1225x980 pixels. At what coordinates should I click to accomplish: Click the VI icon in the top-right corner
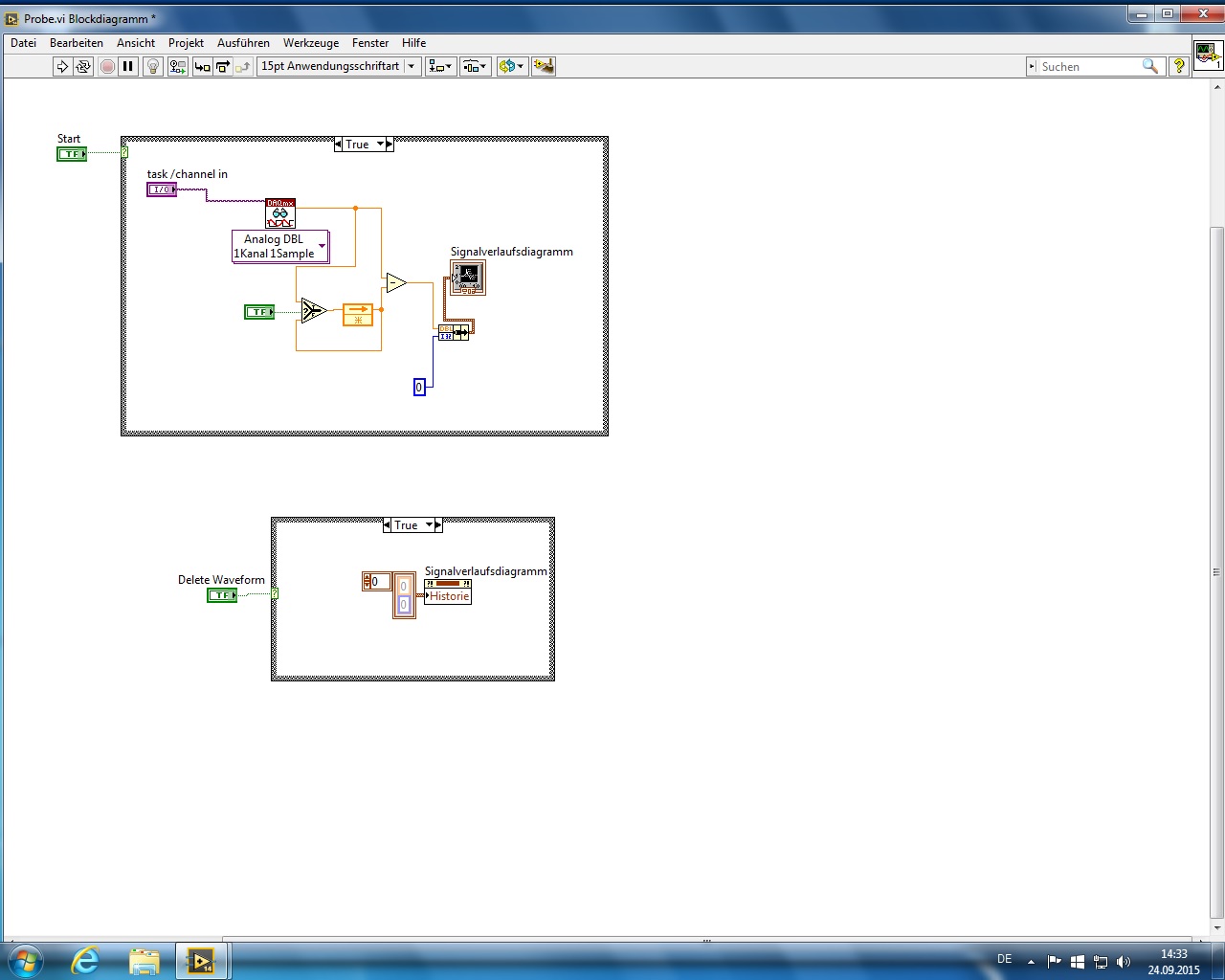(1208, 54)
